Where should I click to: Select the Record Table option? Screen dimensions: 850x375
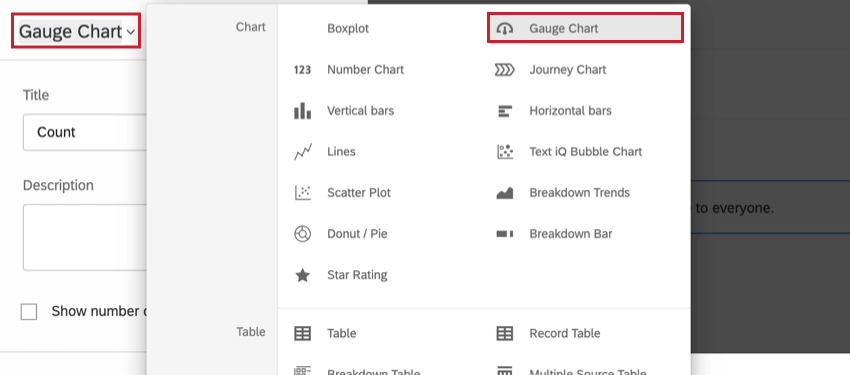click(x=565, y=333)
